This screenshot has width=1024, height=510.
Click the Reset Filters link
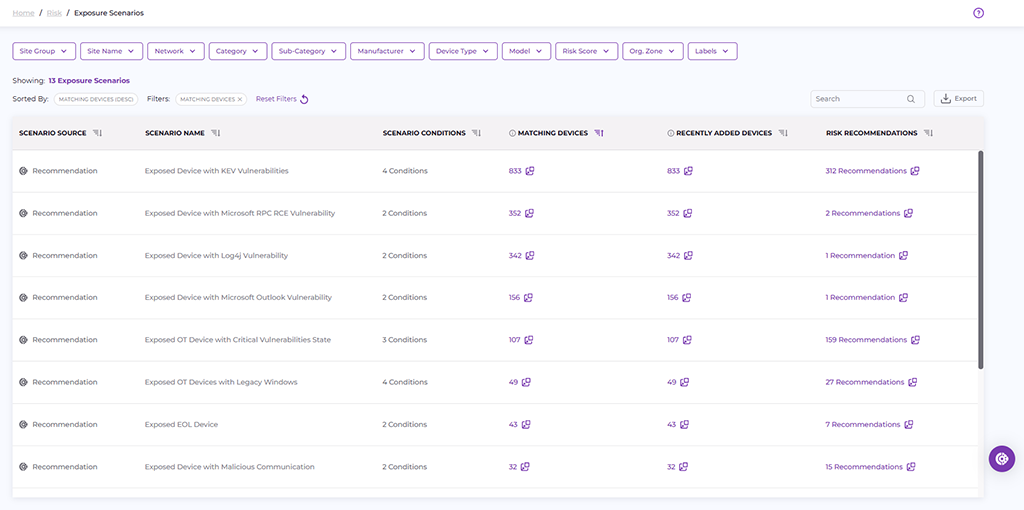[x=282, y=99]
